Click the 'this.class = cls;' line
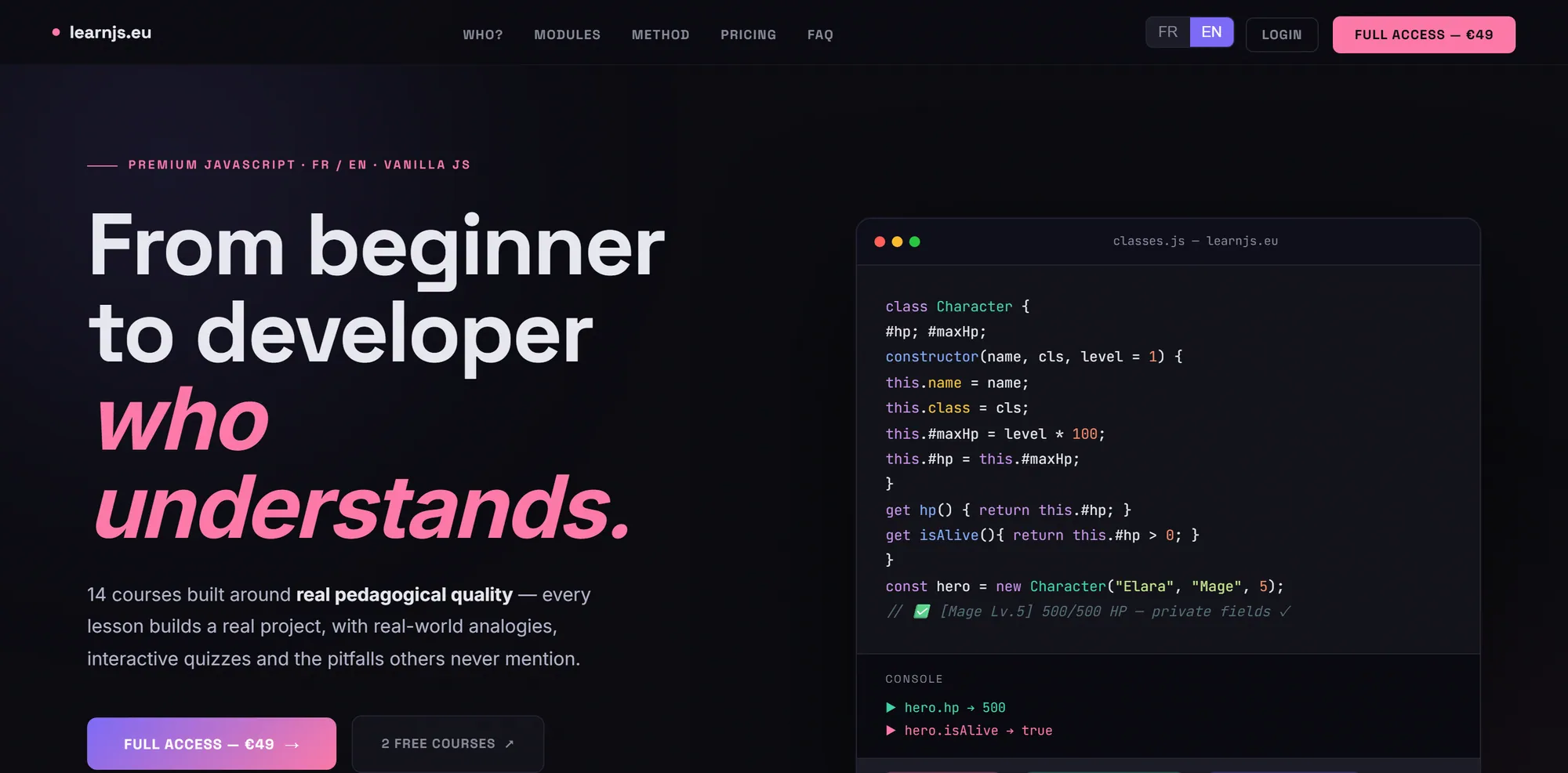 956,408
